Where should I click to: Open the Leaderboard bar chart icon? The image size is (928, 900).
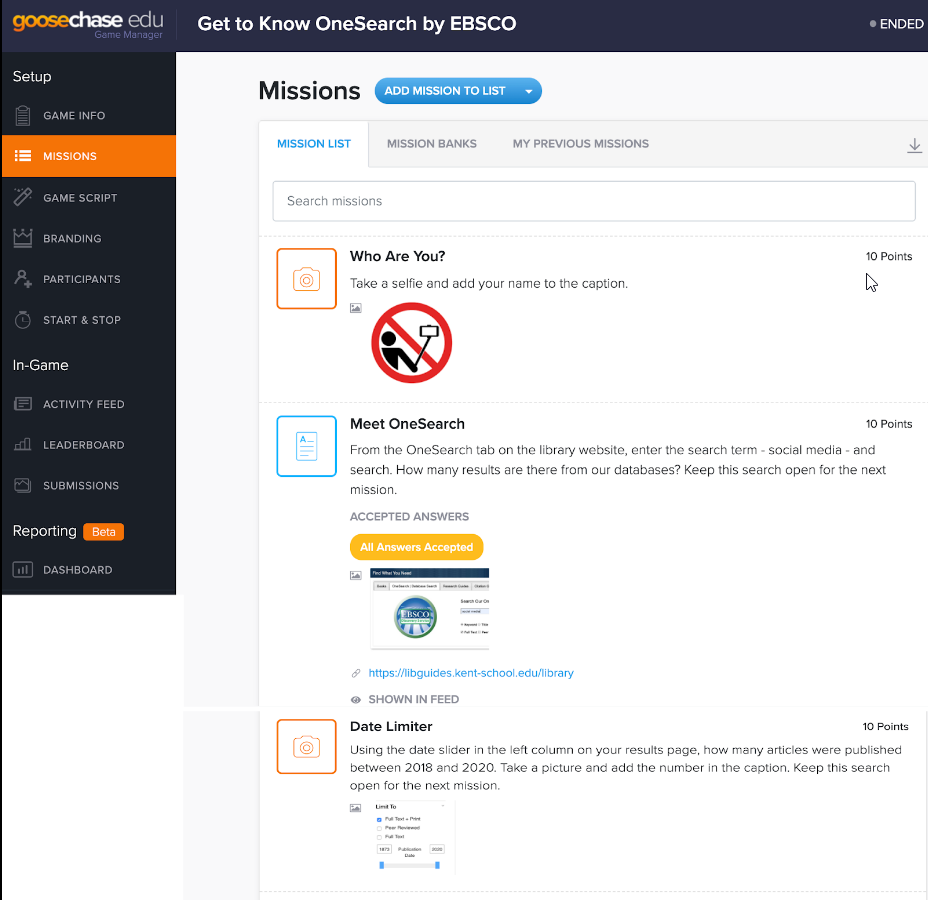(22, 445)
